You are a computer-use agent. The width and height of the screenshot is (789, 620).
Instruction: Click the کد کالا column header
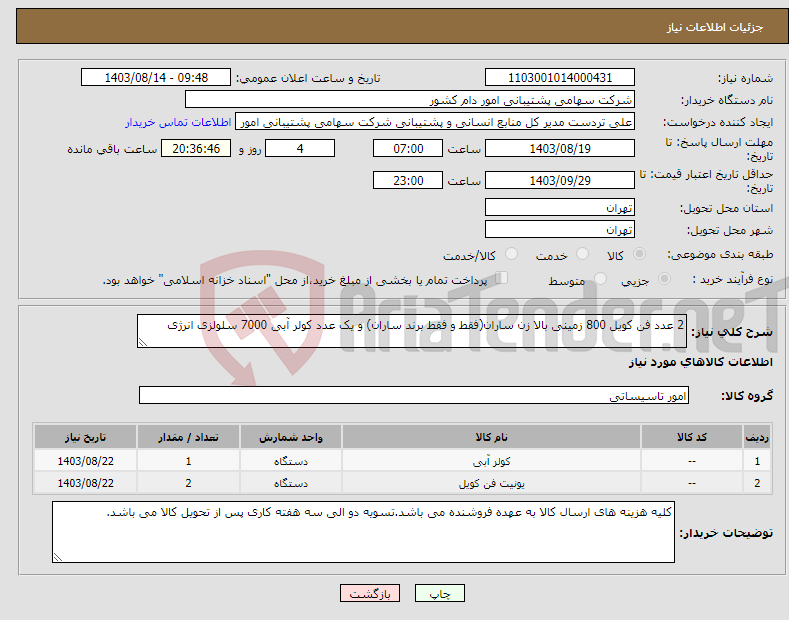(692, 437)
